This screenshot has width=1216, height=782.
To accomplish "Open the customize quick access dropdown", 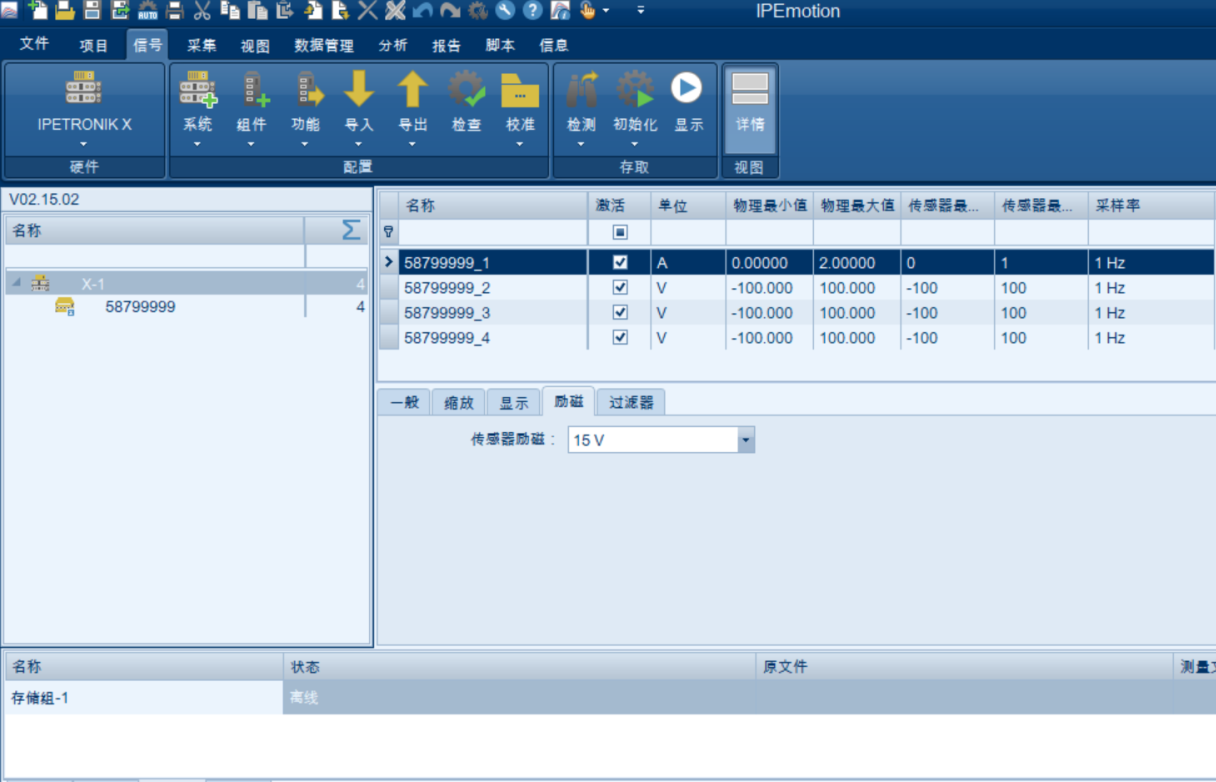I will coord(641,11).
